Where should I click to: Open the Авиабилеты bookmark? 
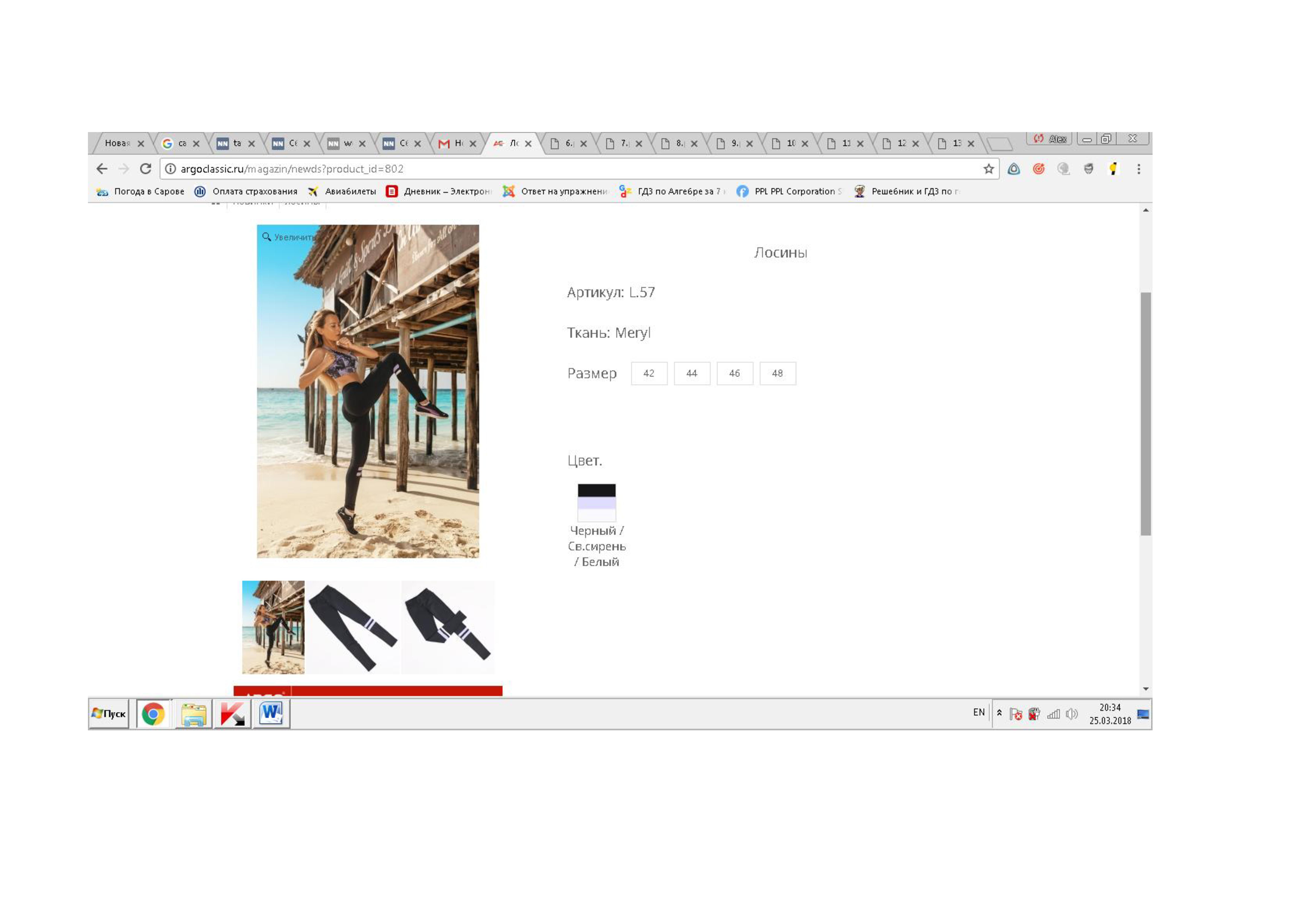pyautogui.click(x=342, y=192)
